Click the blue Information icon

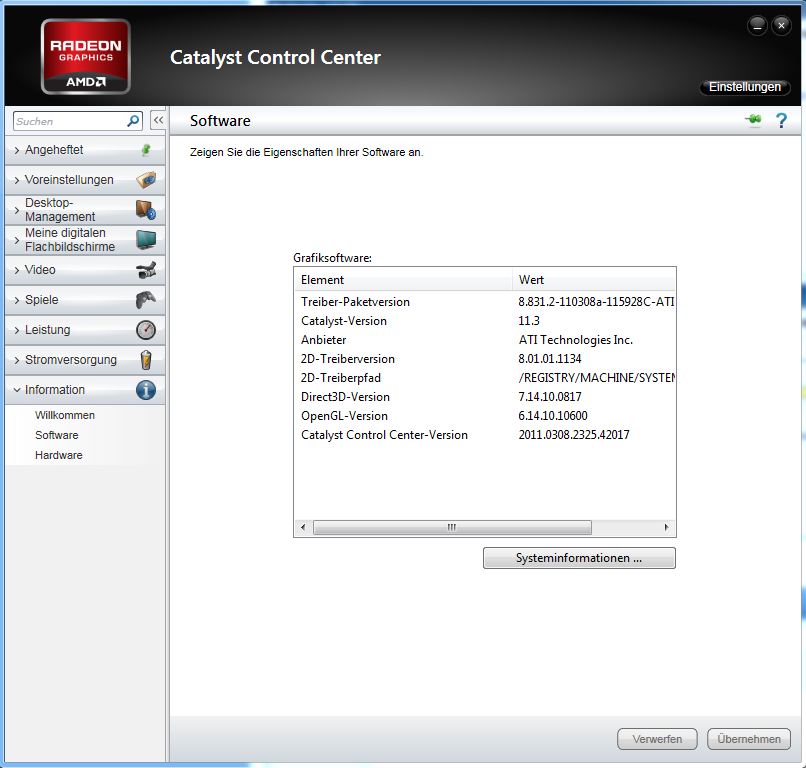pos(146,390)
